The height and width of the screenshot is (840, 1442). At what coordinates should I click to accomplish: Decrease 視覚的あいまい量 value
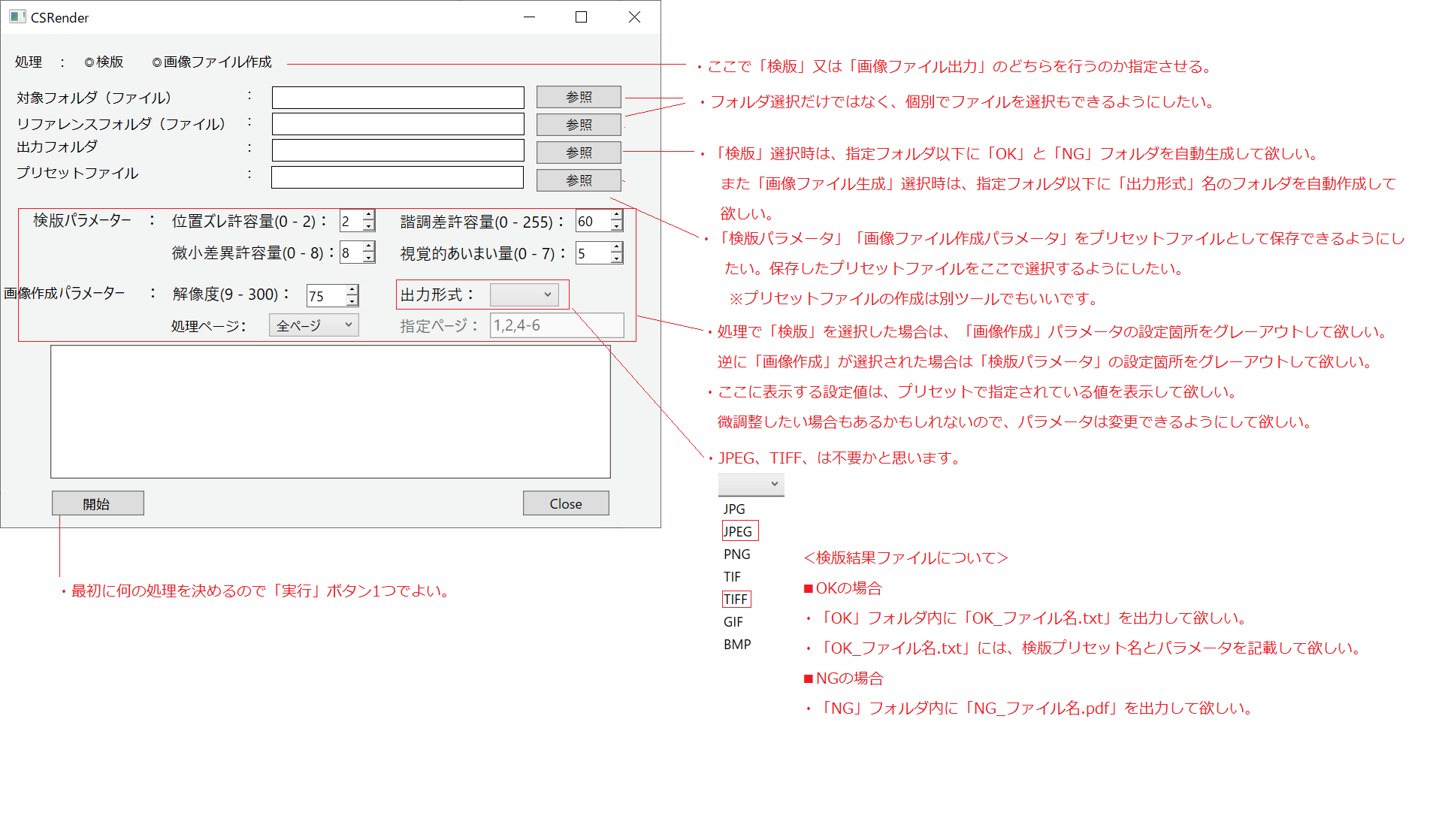point(615,258)
